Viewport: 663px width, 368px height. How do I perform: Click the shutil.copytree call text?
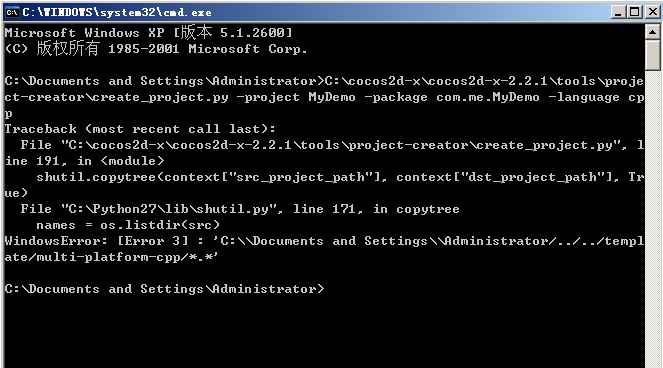[x=96, y=177]
